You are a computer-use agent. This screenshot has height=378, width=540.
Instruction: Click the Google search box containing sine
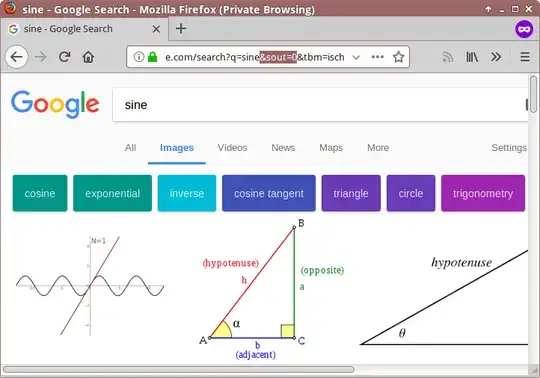[320, 105]
